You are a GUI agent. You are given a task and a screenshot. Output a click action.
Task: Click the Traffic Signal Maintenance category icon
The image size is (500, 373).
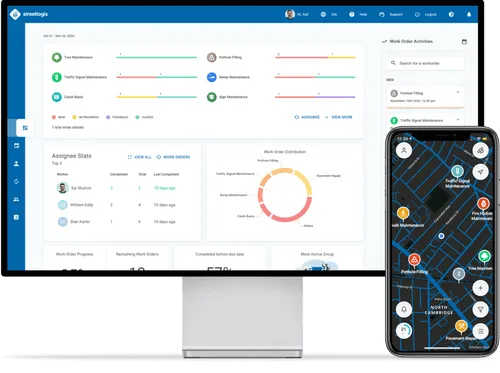coord(57,77)
